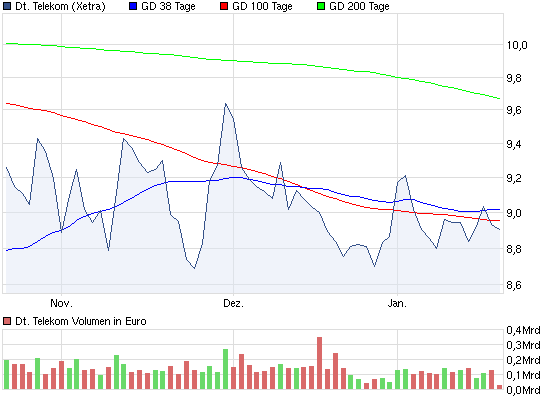Image resolution: width=545 pixels, height=398 pixels.
Task: Click the 'Nov.' axis label
Action: point(62,303)
